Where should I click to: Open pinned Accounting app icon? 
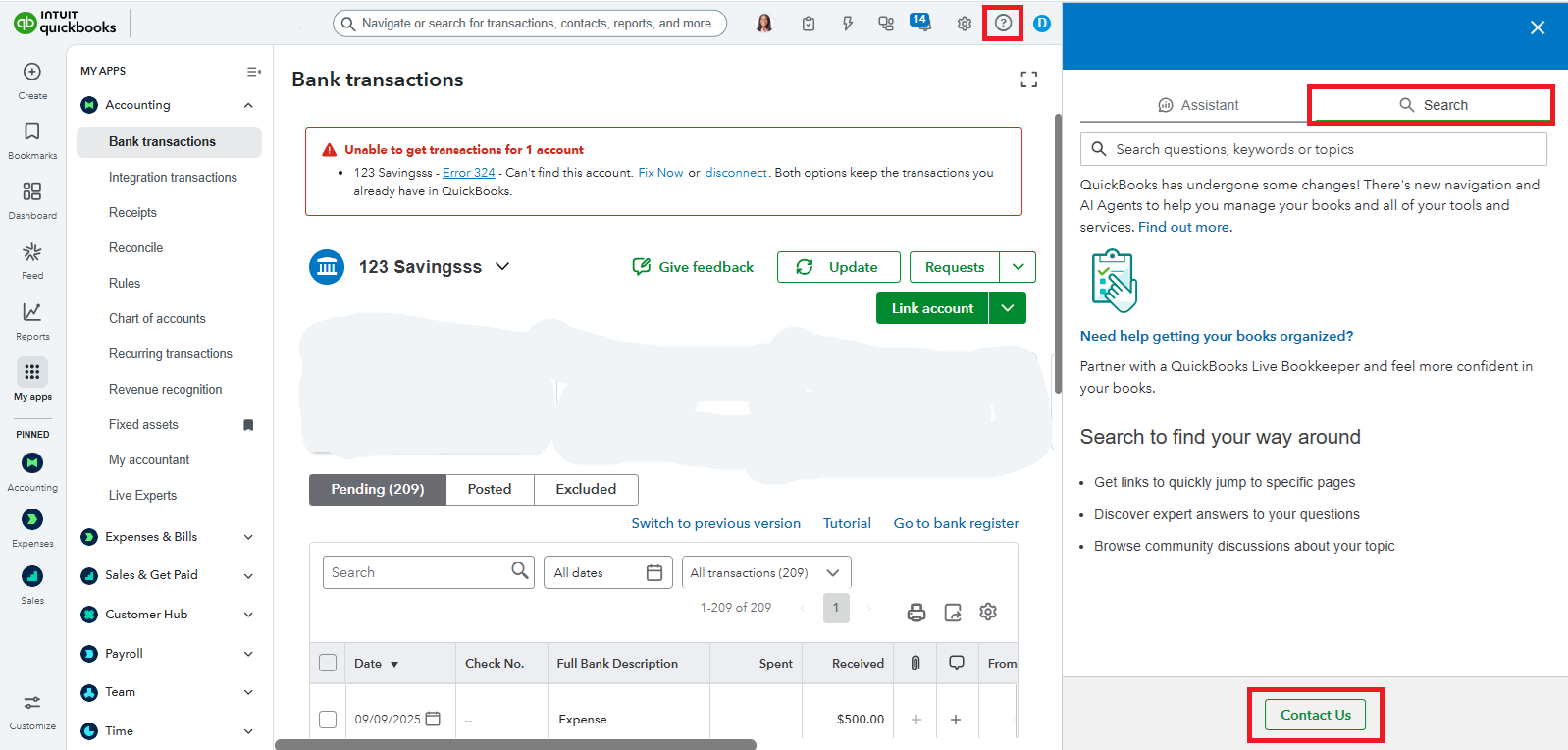[32, 462]
